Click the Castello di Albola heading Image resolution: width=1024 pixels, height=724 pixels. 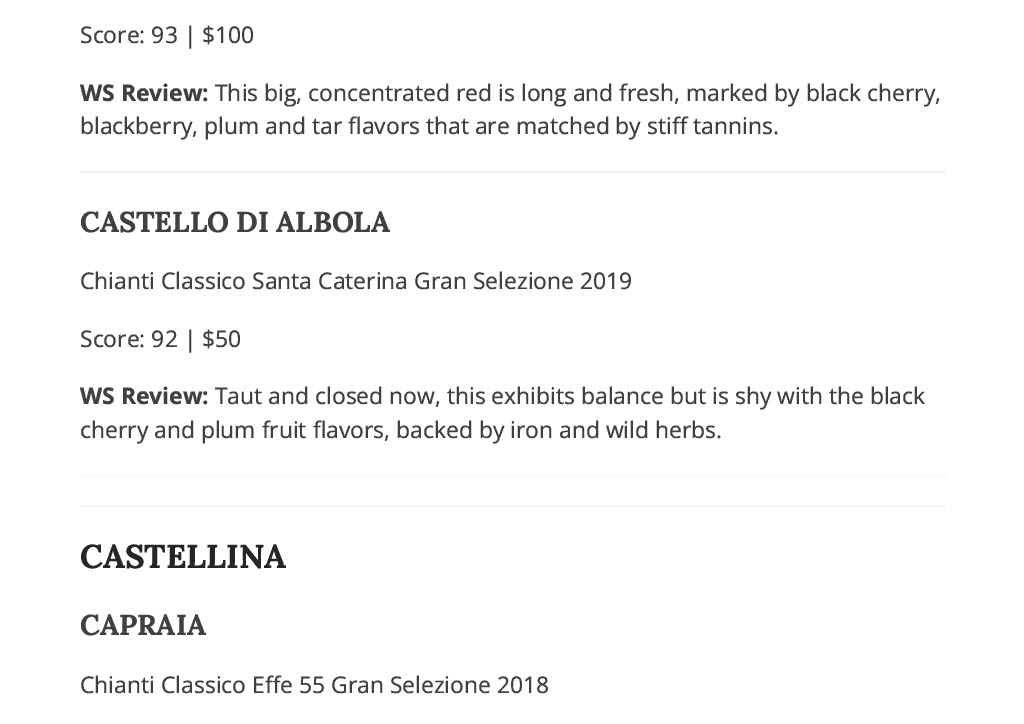tap(234, 223)
